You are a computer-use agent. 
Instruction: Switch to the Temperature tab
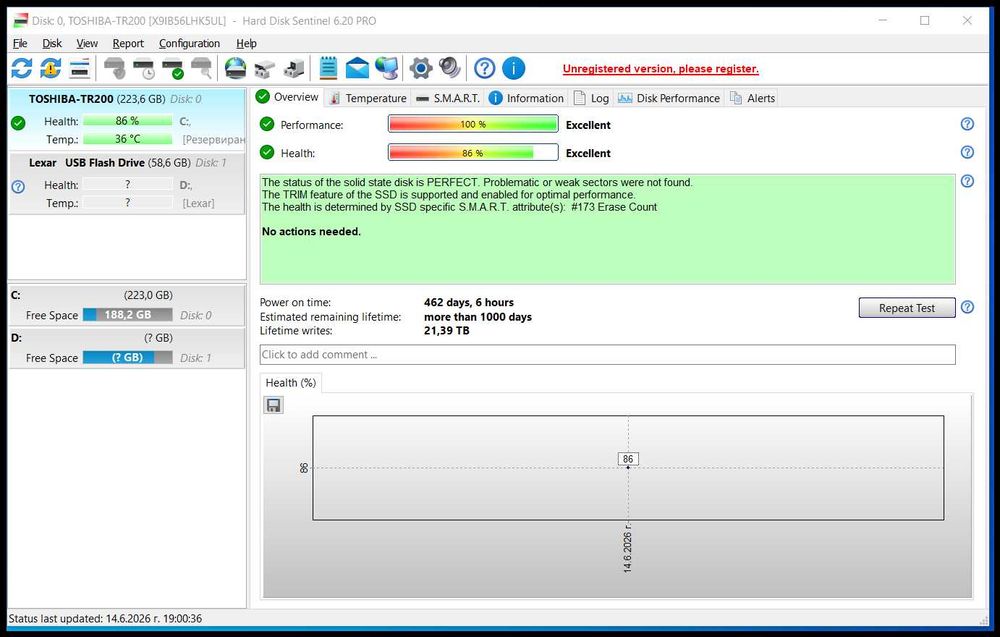pyautogui.click(x=368, y=98)
